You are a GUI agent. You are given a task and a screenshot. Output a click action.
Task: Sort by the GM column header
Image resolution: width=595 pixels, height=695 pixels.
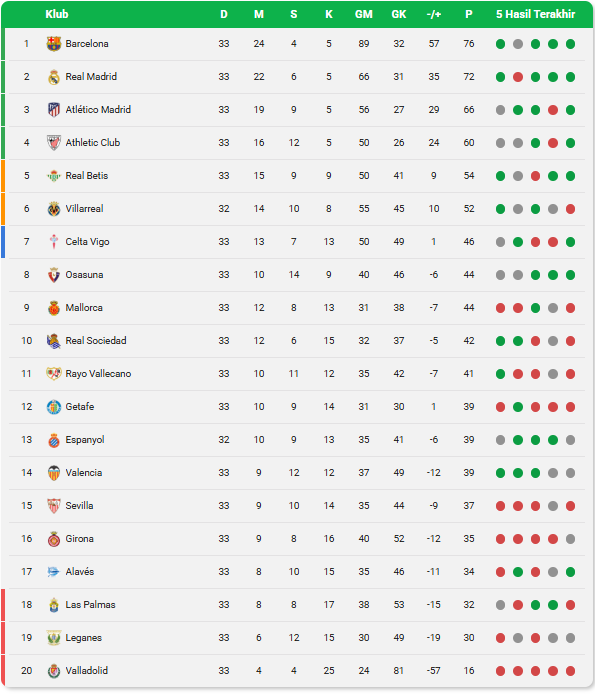tap(364, 14)
